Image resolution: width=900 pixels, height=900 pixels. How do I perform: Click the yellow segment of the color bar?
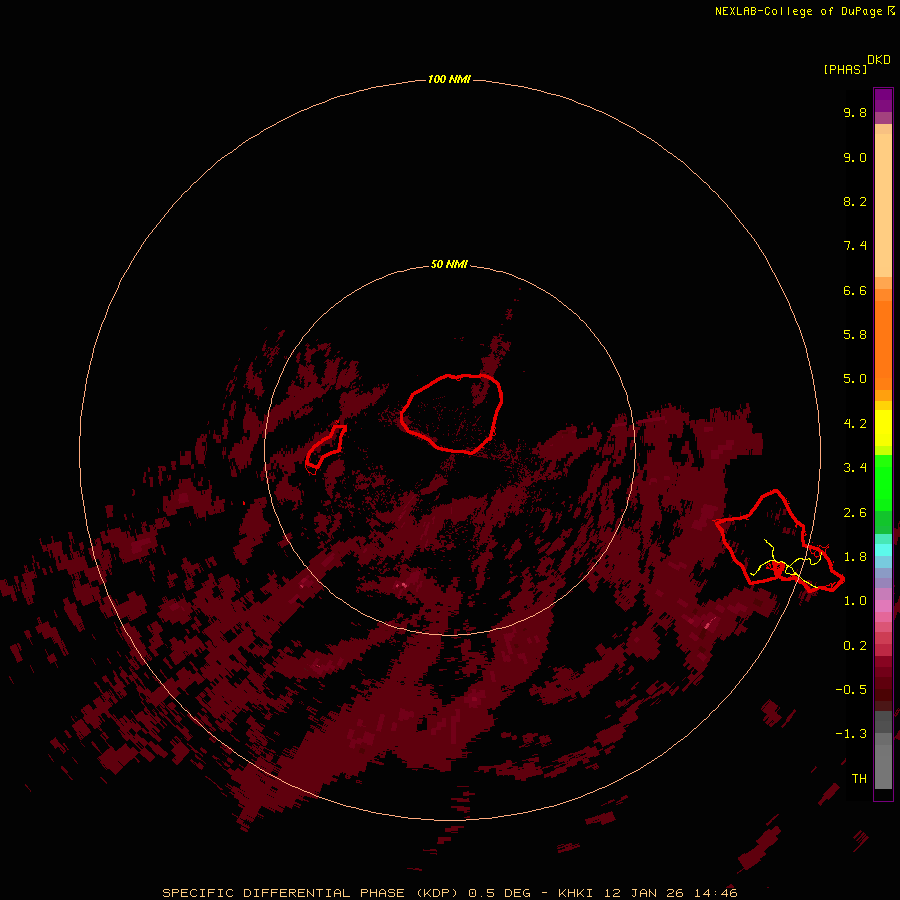tap(883, 428)
